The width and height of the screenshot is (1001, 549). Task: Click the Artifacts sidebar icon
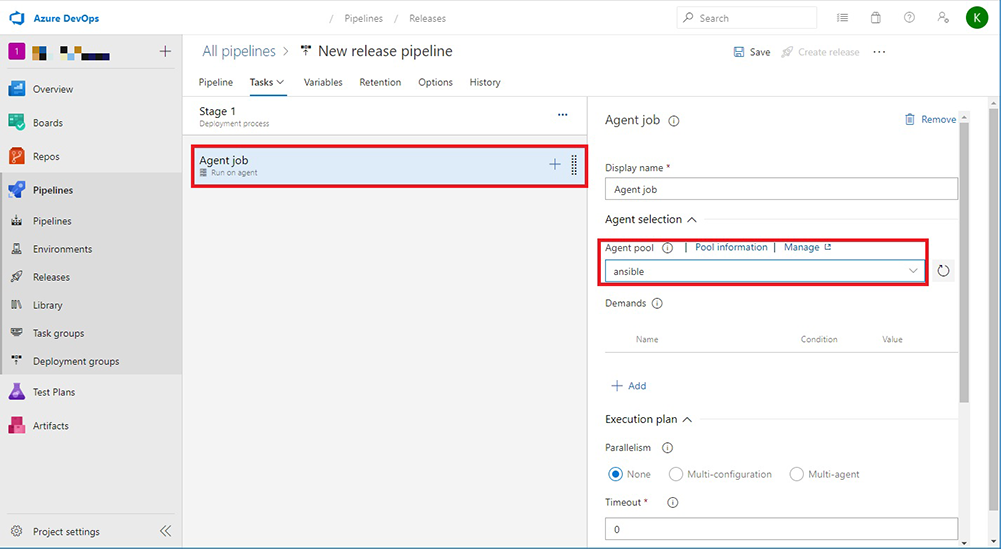click(17, 426)
